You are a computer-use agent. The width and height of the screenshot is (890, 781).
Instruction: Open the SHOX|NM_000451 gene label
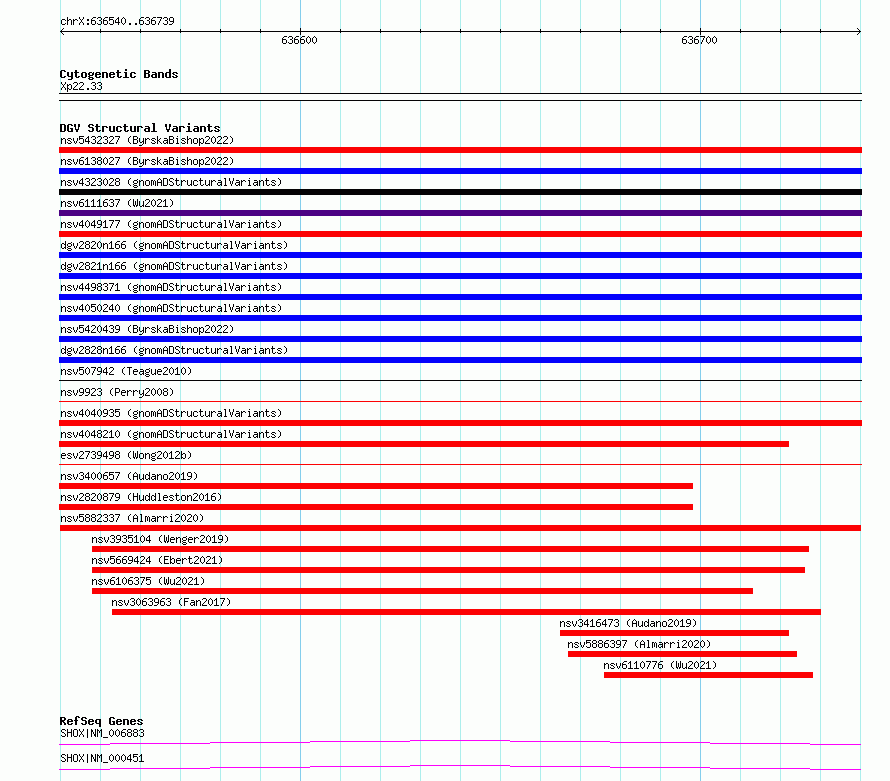pyautogui.click(x=102, y=758)
